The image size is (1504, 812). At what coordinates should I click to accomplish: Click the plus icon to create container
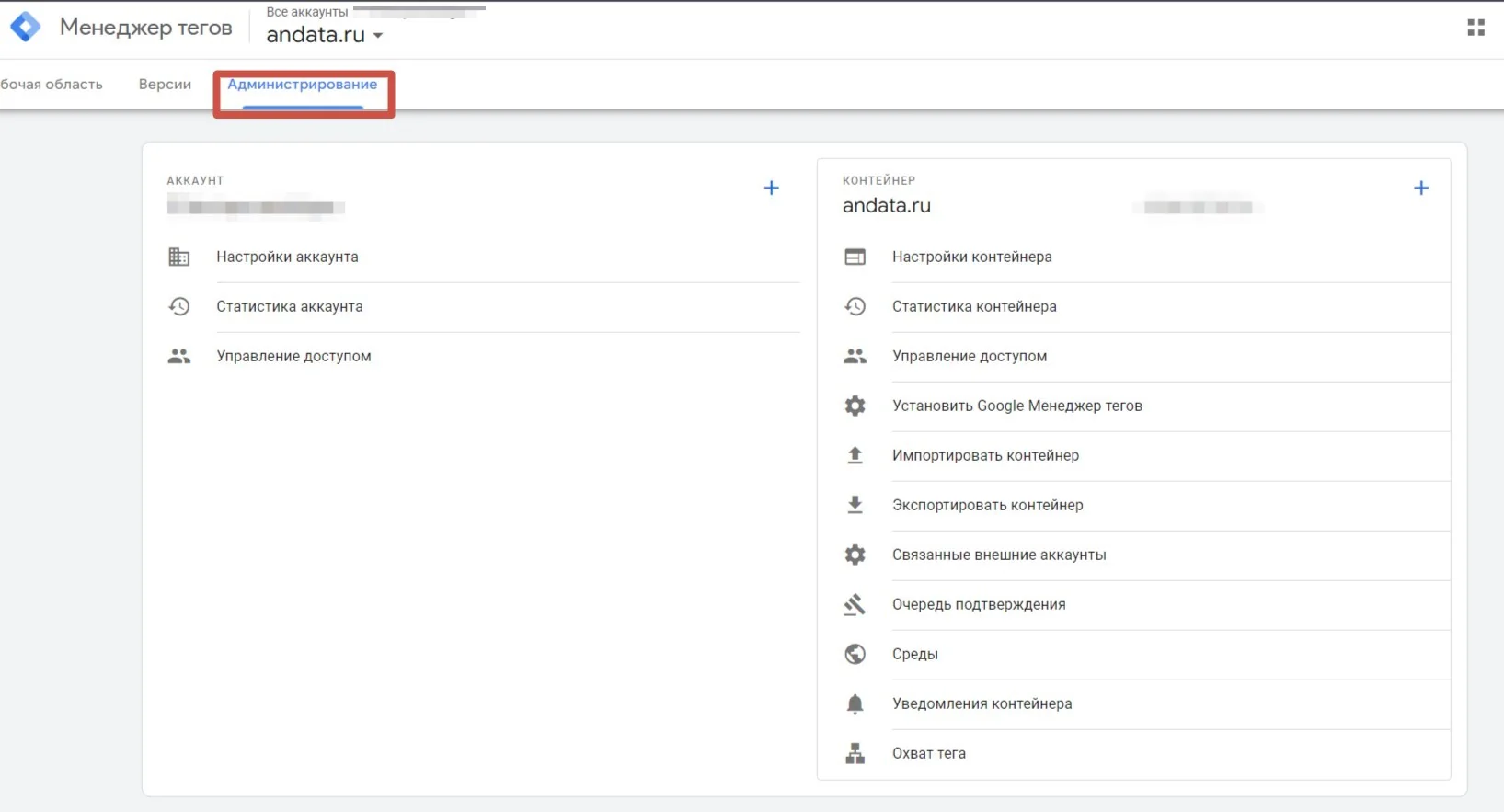point(1421,188)
